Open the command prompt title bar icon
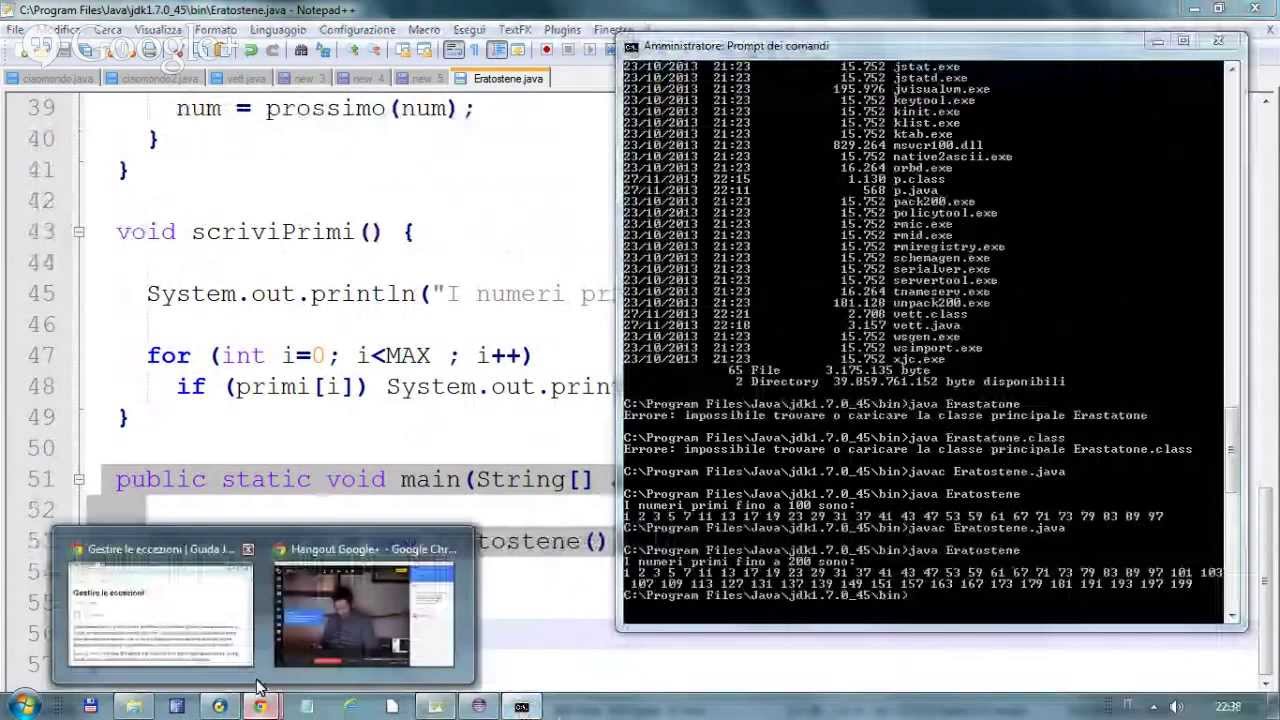Screen dimensions: 1280x720 (631, 46)
